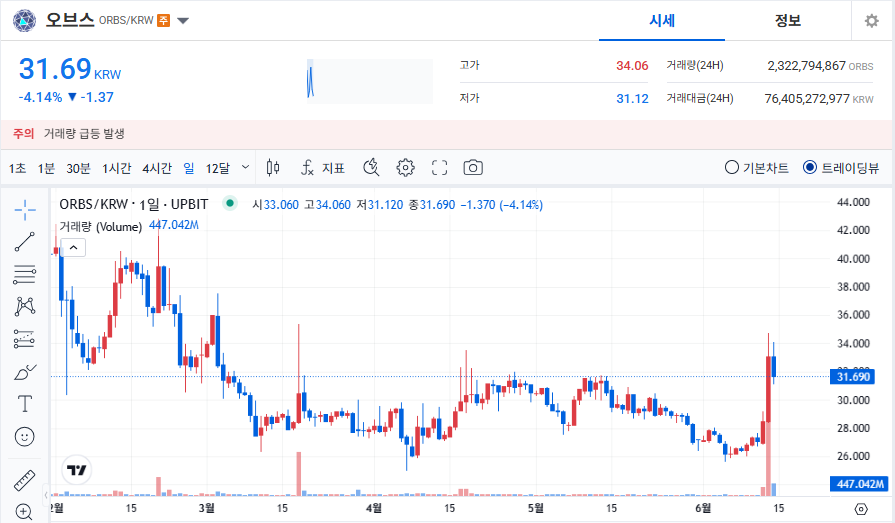Click the 2,322,794,867 ORBS volume value
Viewport: 895px width, 523px height.
(820, 66)
